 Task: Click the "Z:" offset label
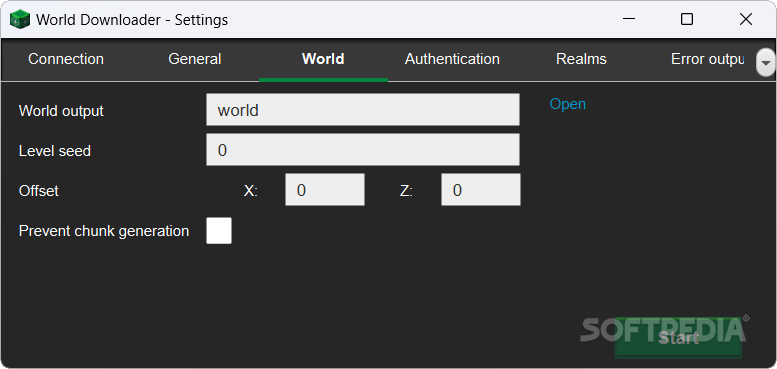[x=406, y=191]
